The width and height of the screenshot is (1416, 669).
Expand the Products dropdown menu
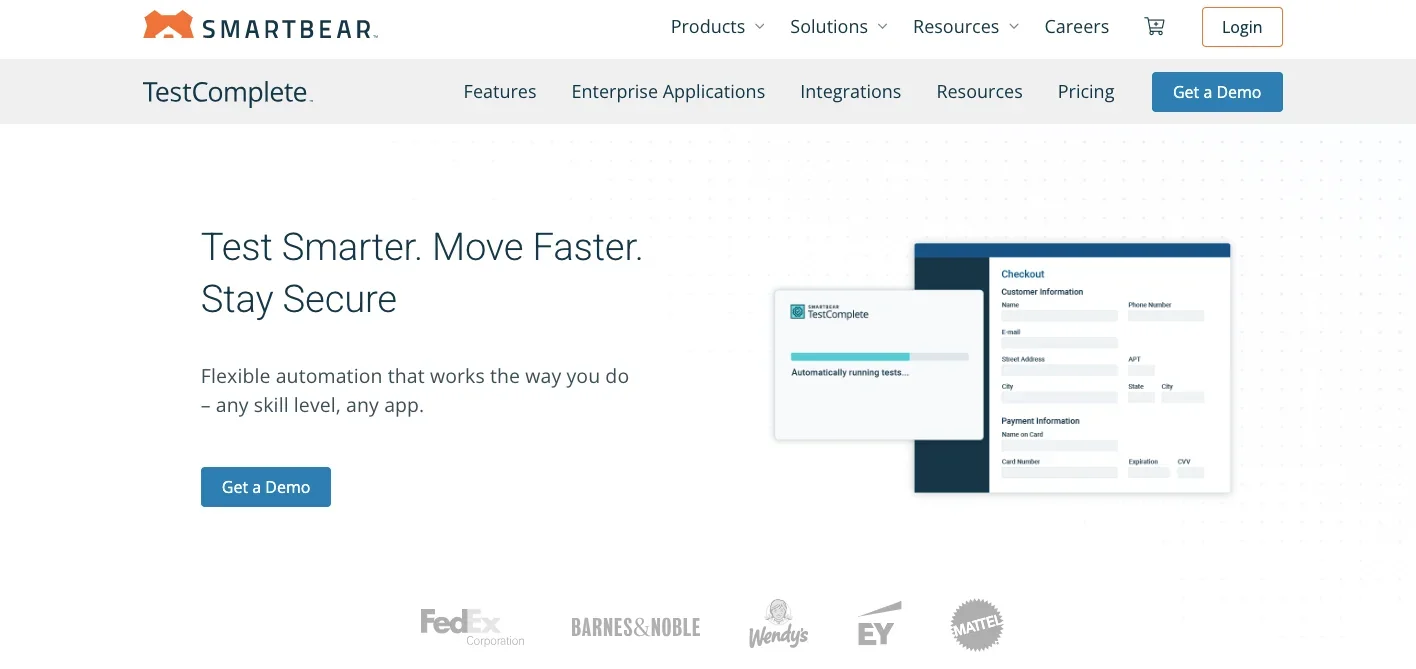(x=717, y=27)
